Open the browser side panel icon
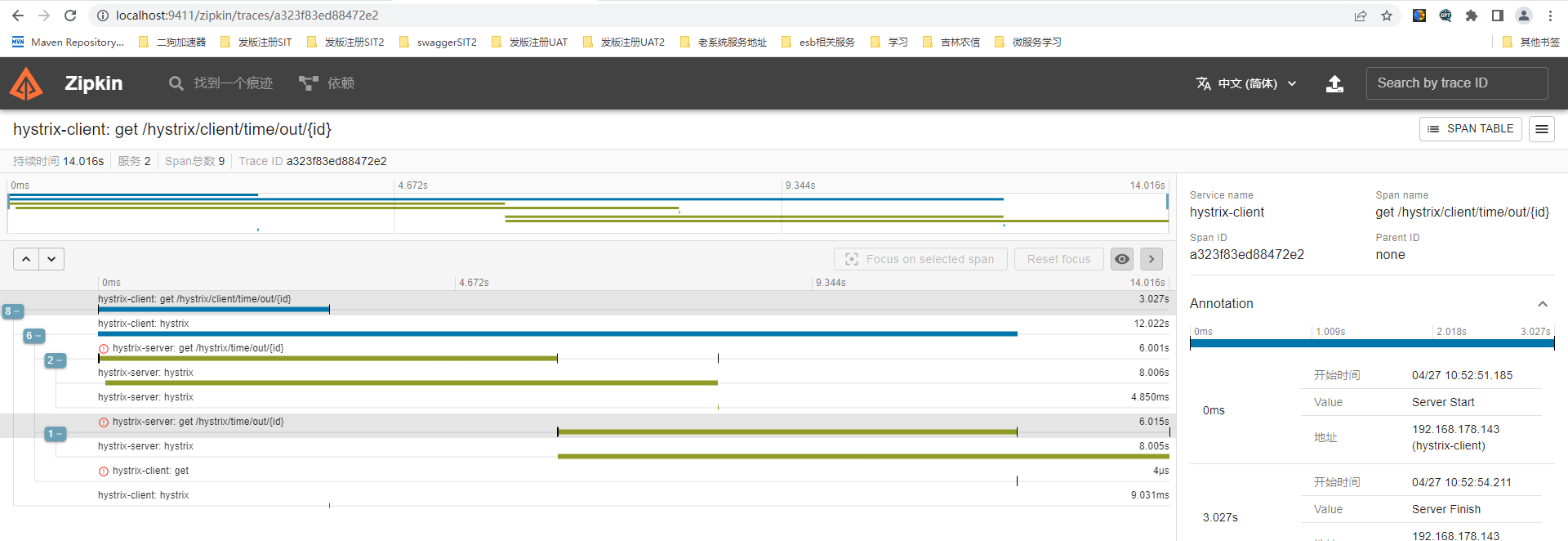Image resolution: width=1568 pixels, height=541 pixels. pyautogui.click(x=1498, y=16)
